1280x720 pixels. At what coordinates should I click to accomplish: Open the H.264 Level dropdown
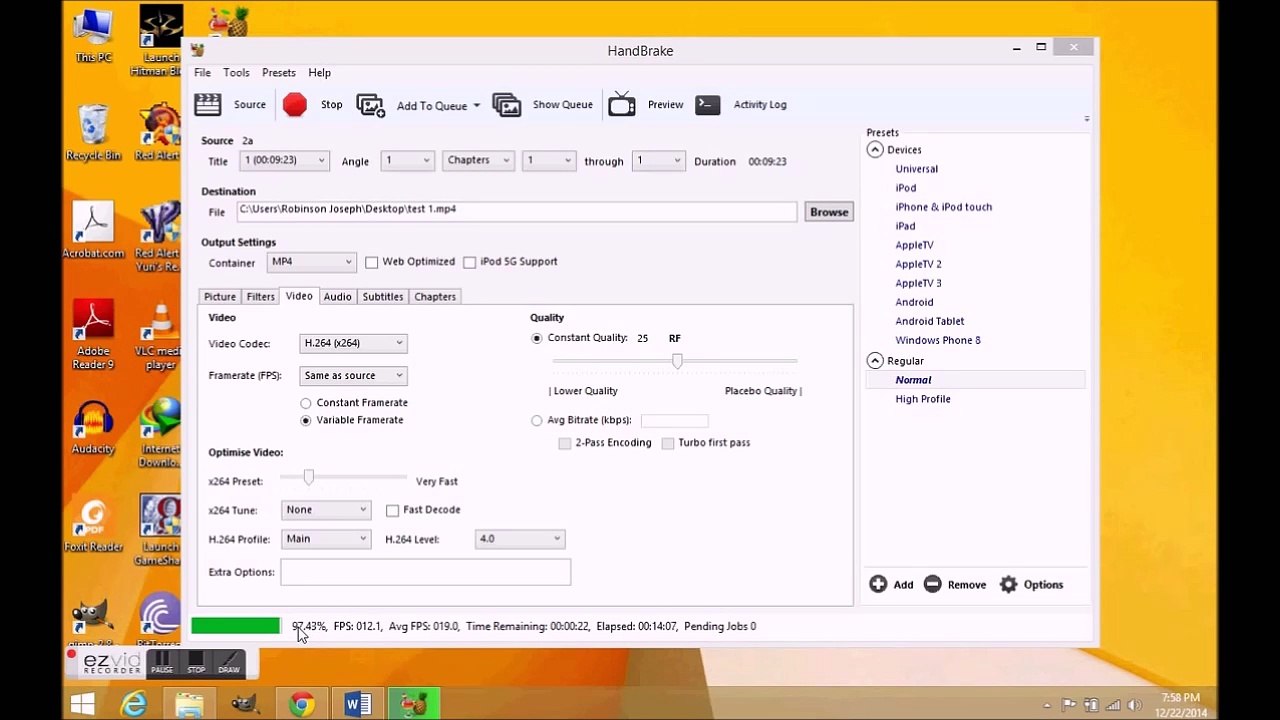tap(520, 539)
